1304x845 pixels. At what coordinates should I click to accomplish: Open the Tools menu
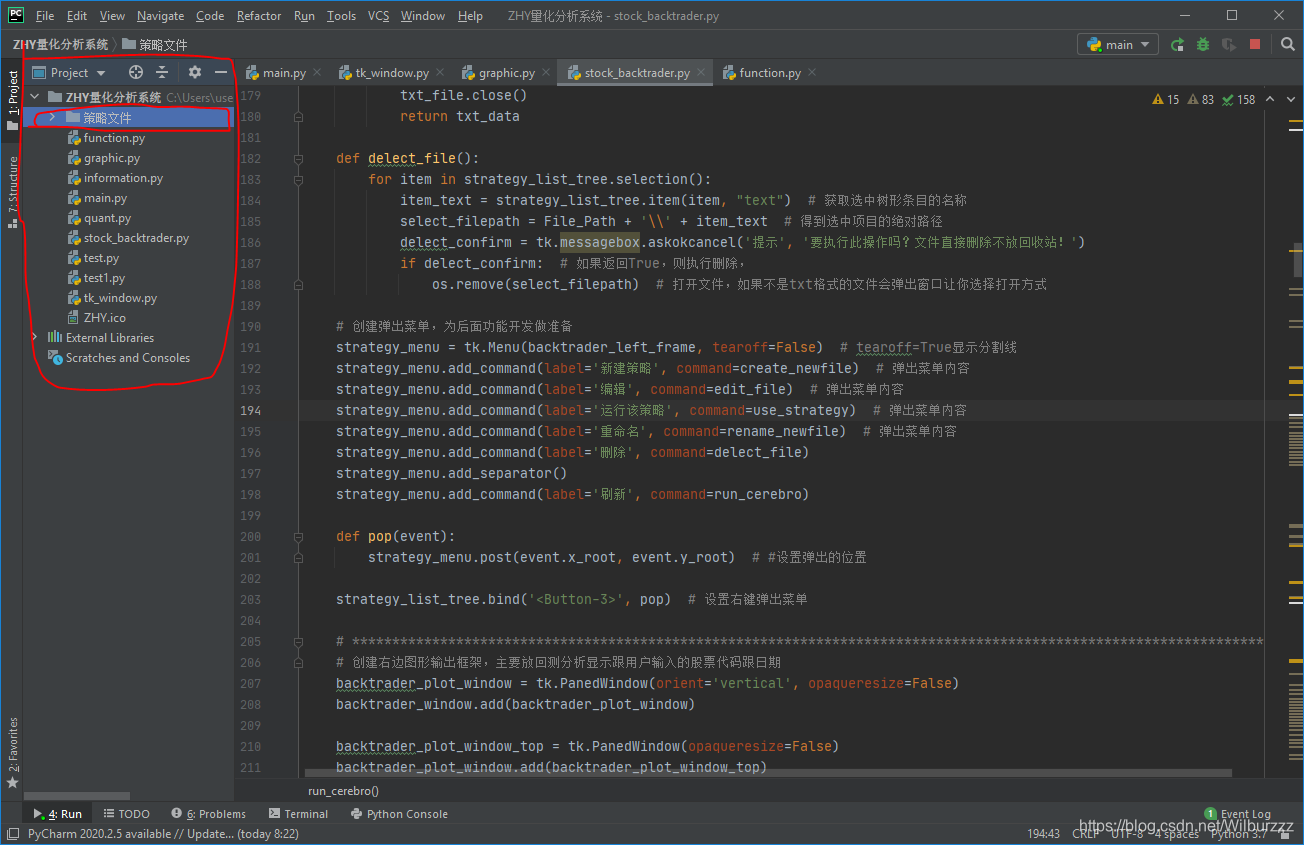click(x=341, y=16)
